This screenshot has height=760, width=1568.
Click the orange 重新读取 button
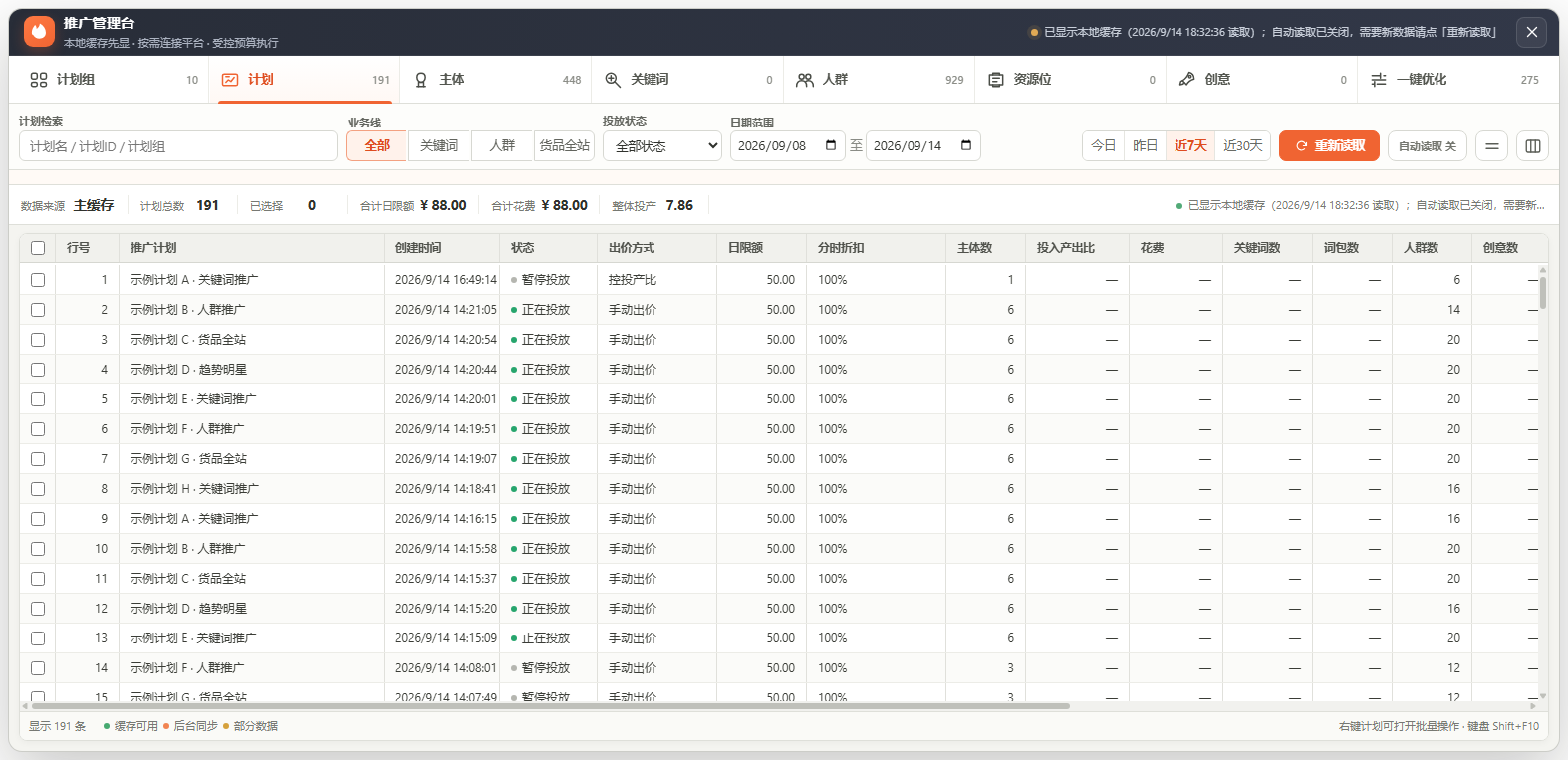[x=1329, y=146]
